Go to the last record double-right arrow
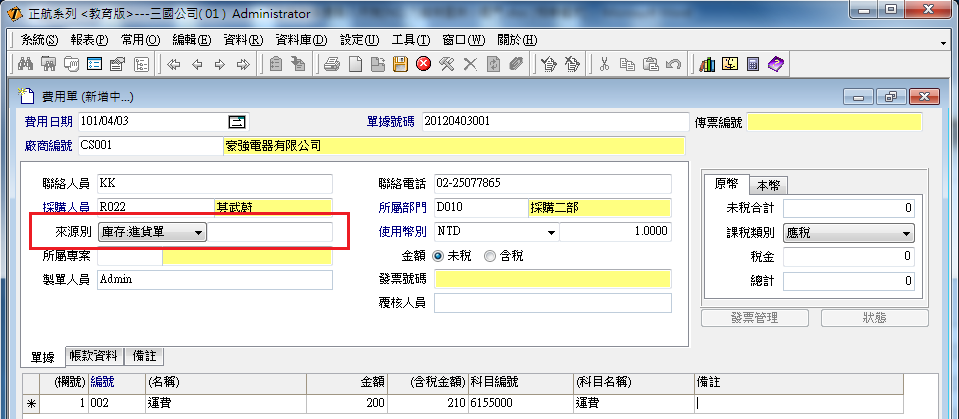The height and width of the screenshot is (419, 959). [x=242, y=65]
